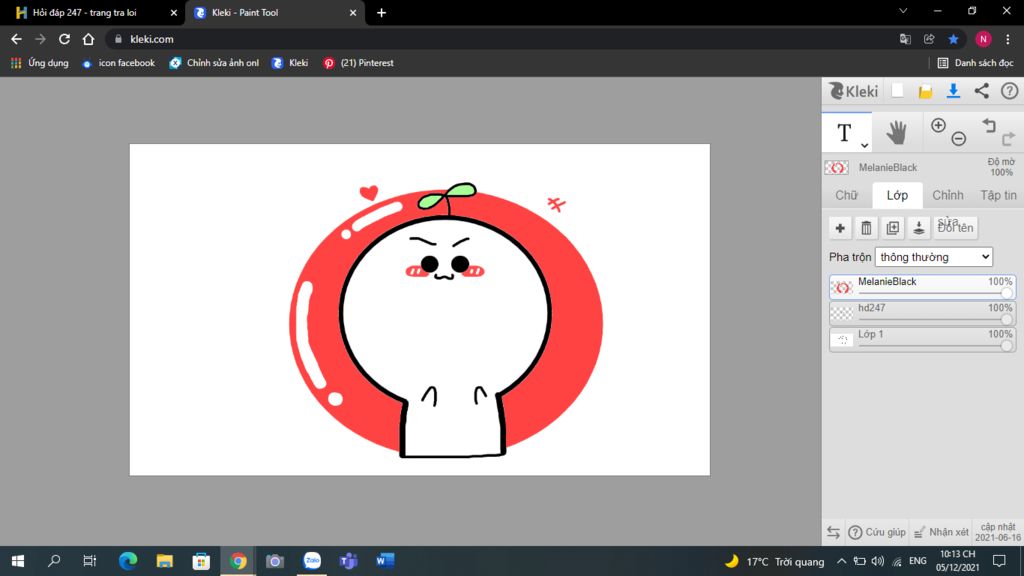This screenshot has height=576, width=1024.
Task: Open Kleki help question mark icon
Action: tap(1010, 91)
